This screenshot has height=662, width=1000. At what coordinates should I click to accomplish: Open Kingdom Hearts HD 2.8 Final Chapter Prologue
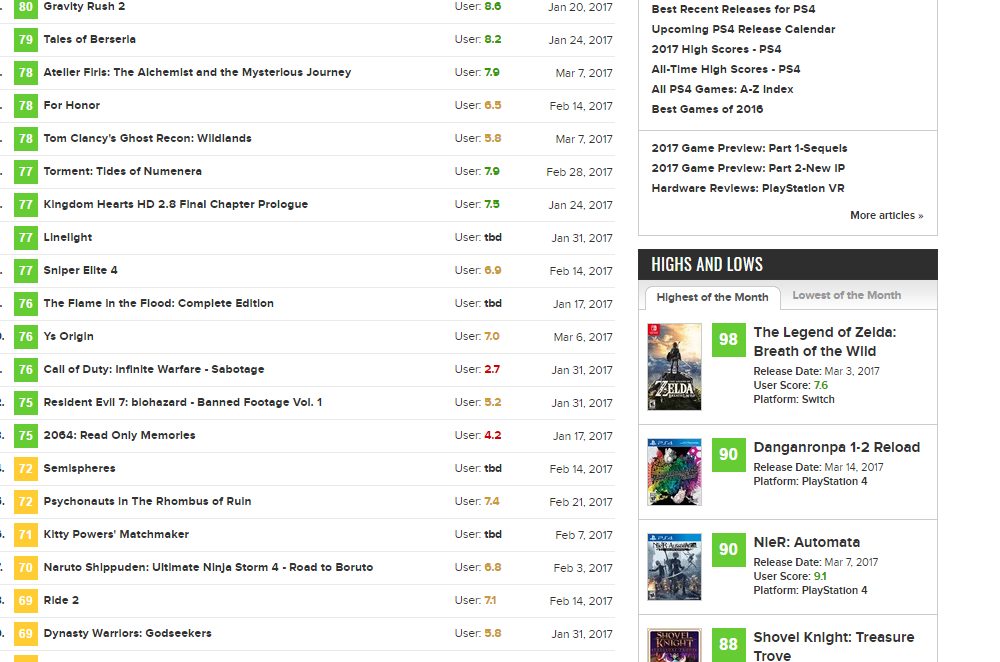coord(175,204)
